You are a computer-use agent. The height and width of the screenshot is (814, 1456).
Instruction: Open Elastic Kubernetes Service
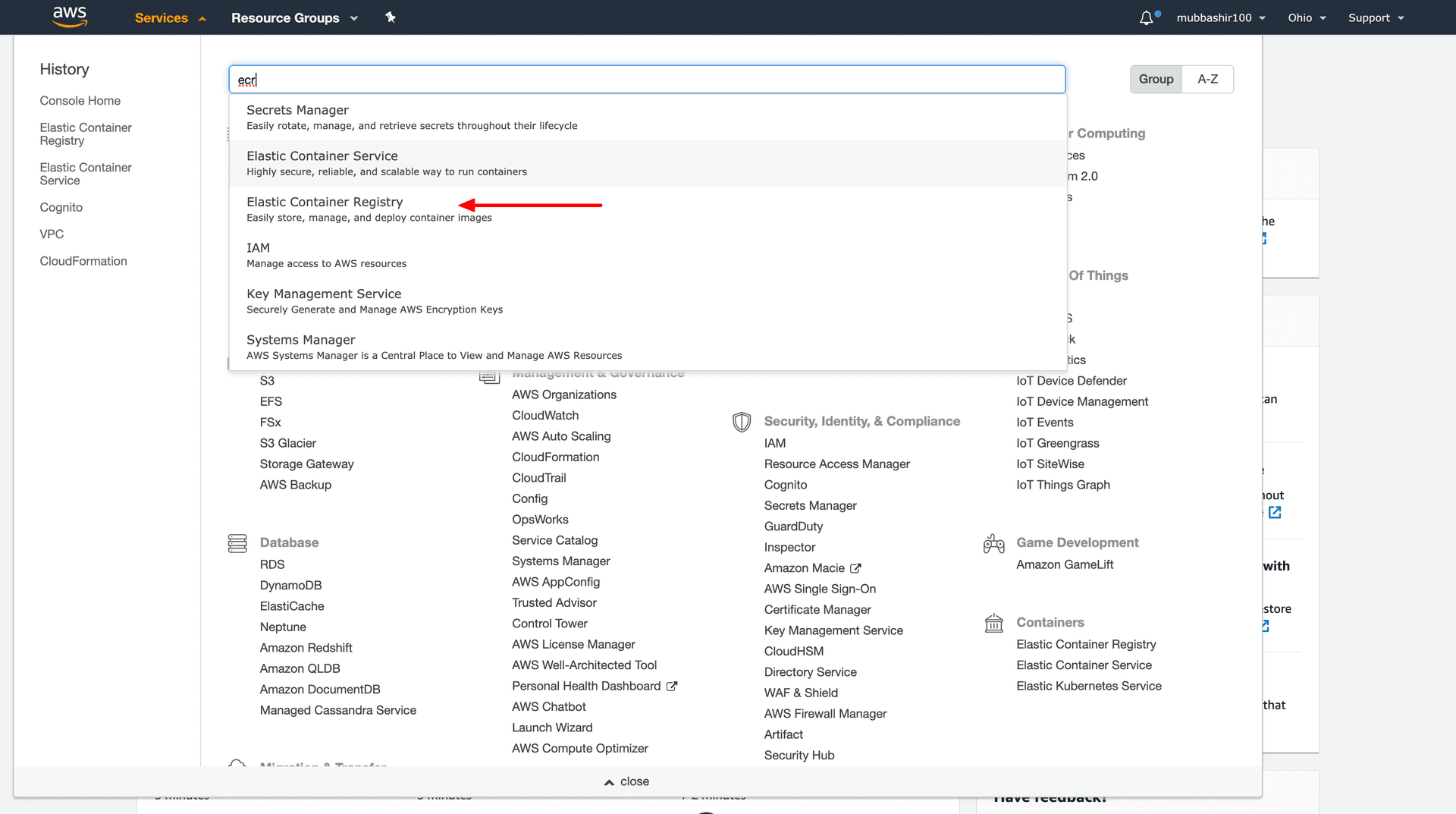[x=1088, y=686]
